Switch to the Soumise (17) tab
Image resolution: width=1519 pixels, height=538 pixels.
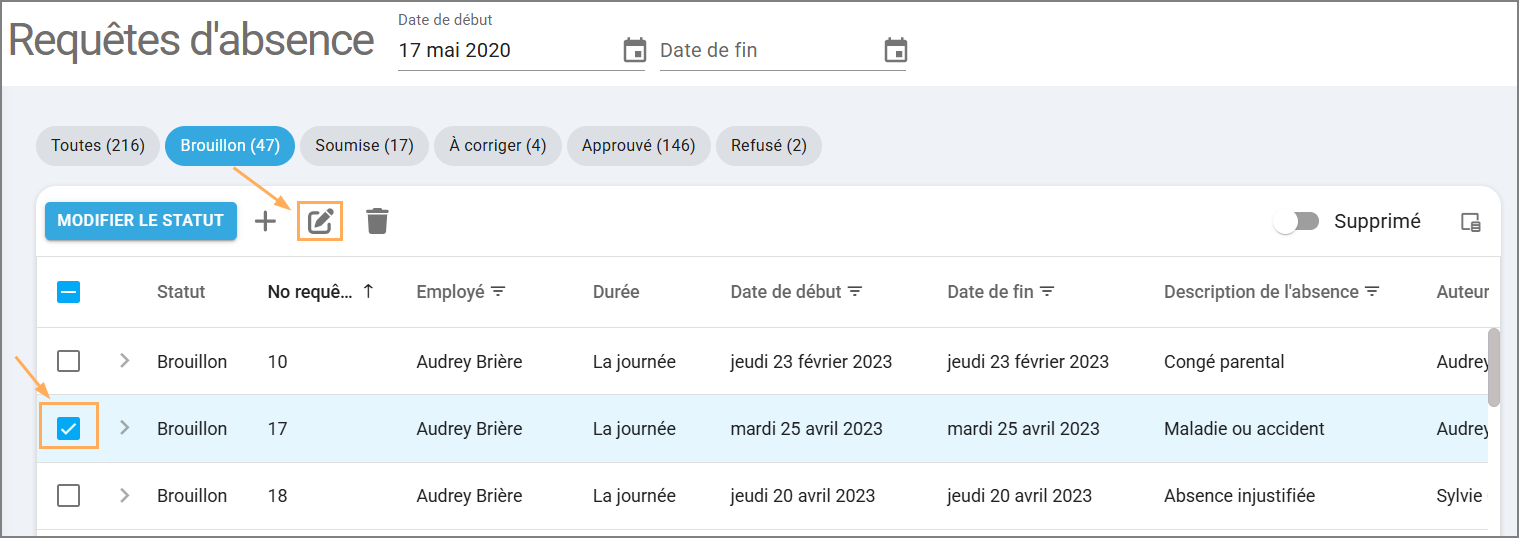364,146
